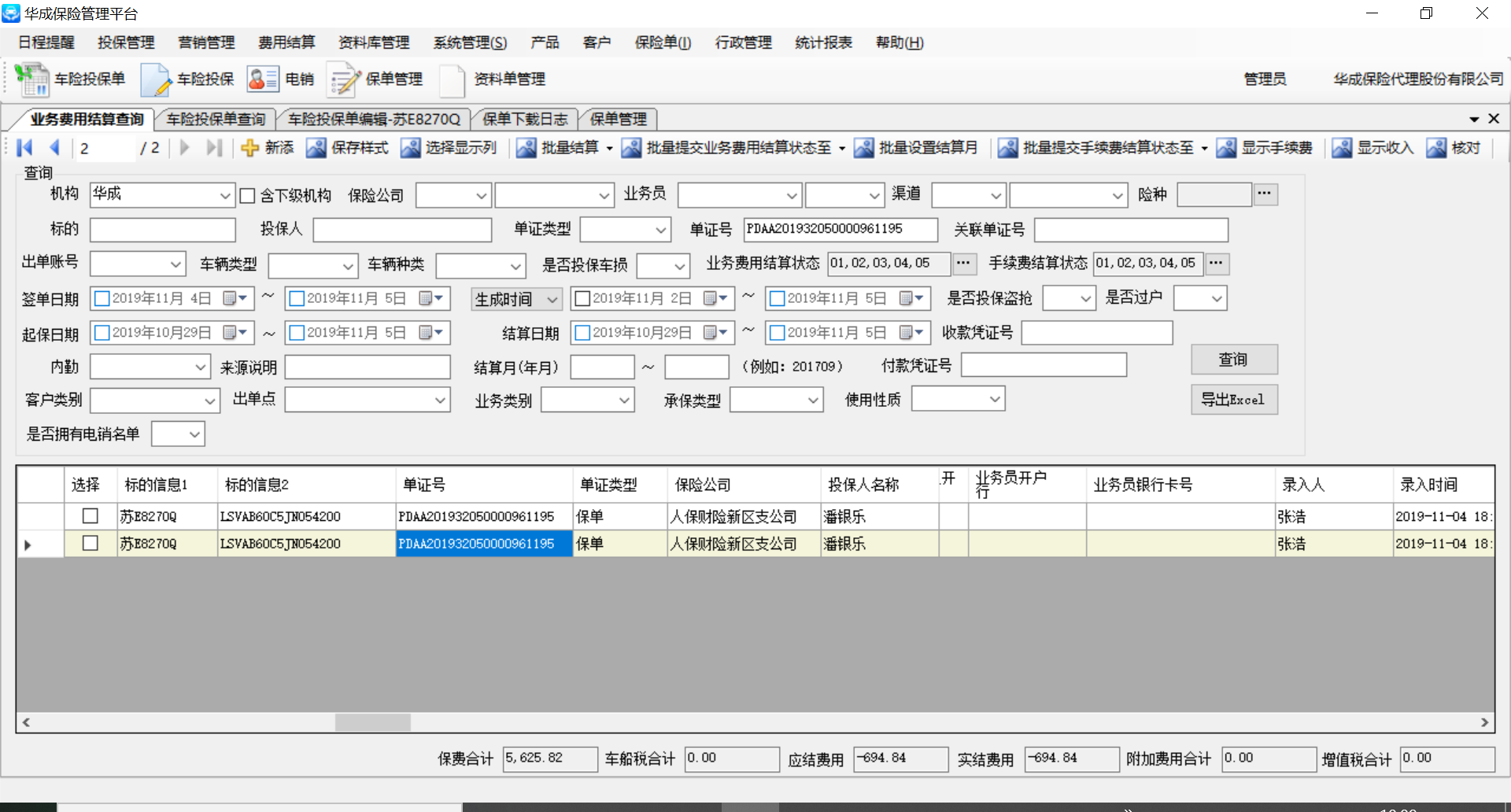The height and width of the screenshot is (812, 1511).
Task: Click the 查询 button
Action: pos(1233,360)
